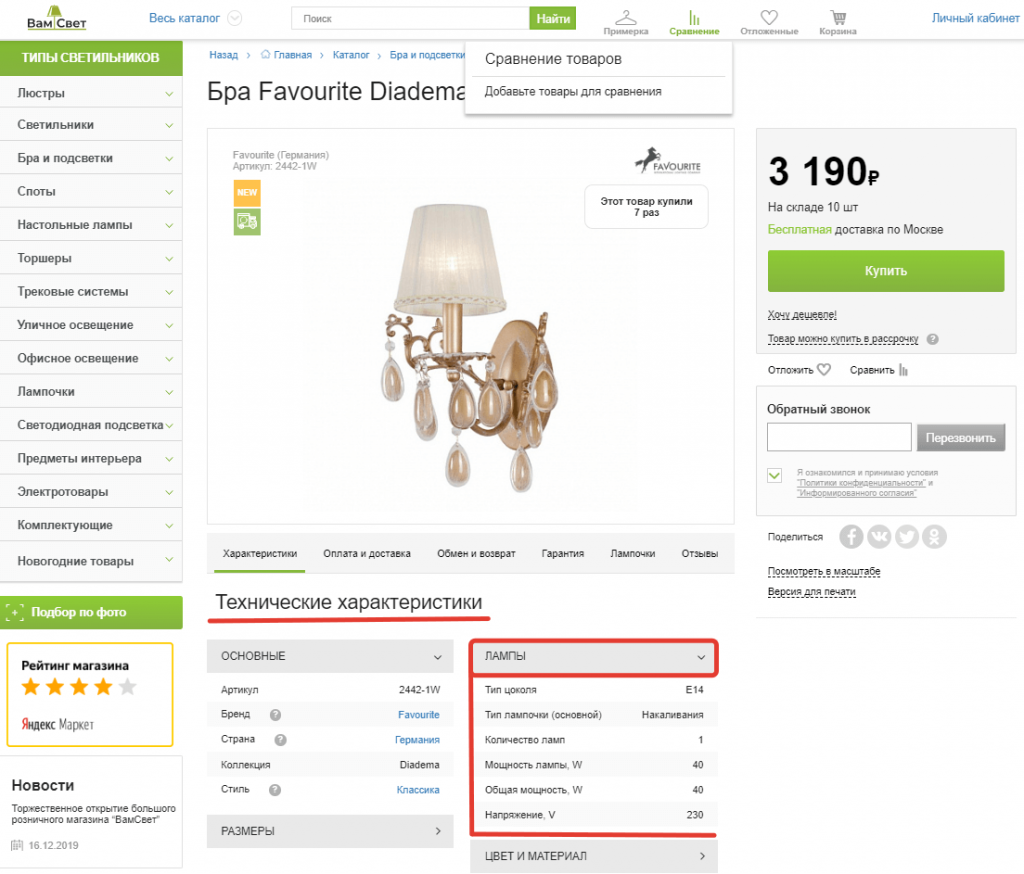Share via the Twitter icon

907,537
